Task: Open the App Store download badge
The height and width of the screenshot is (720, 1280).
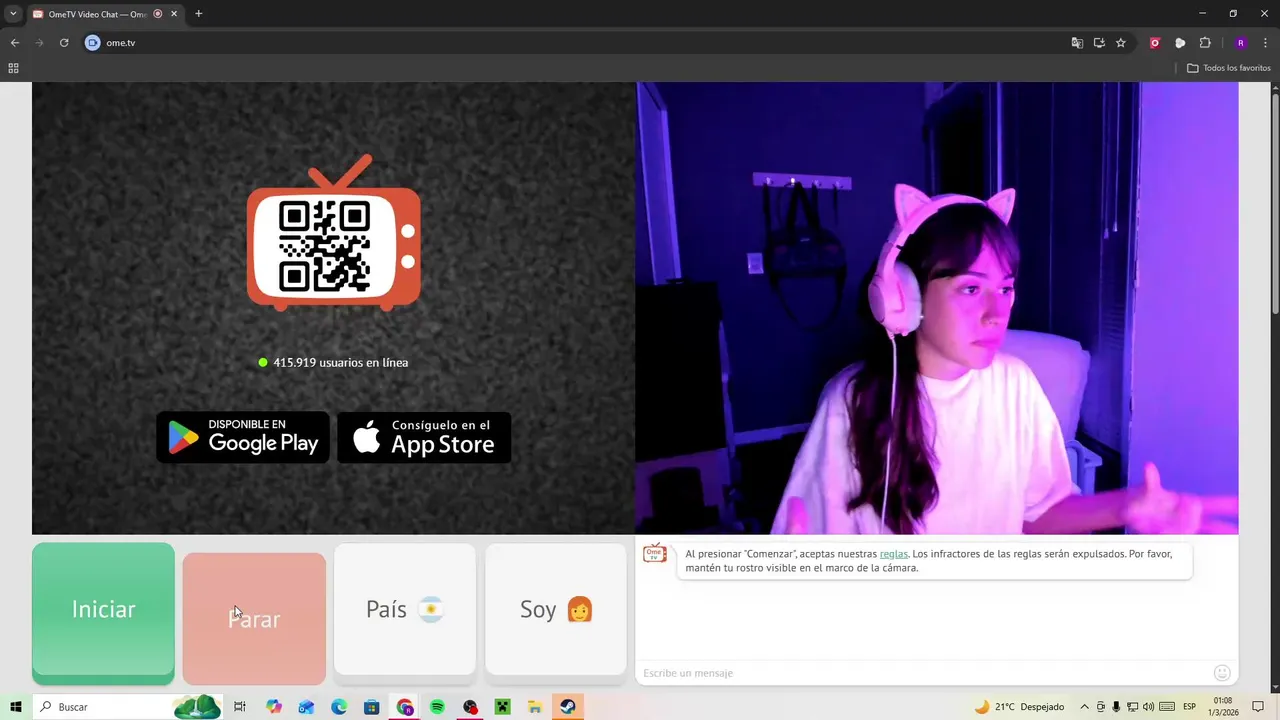Action: point(424,437)
